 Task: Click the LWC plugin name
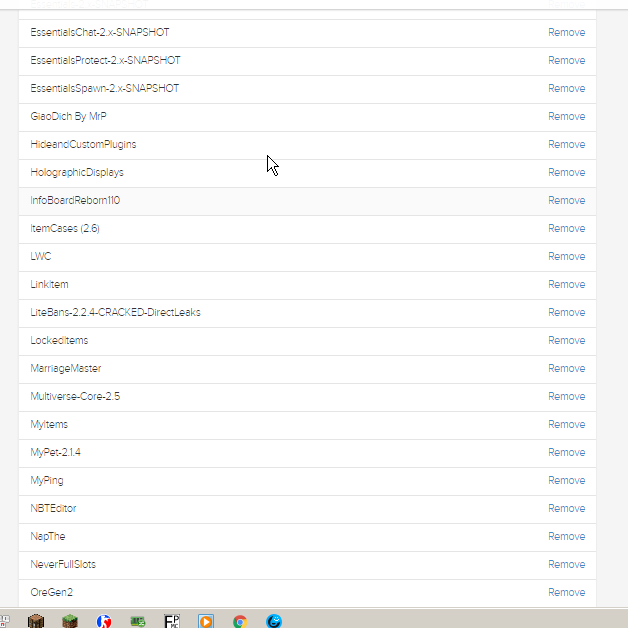41,257
